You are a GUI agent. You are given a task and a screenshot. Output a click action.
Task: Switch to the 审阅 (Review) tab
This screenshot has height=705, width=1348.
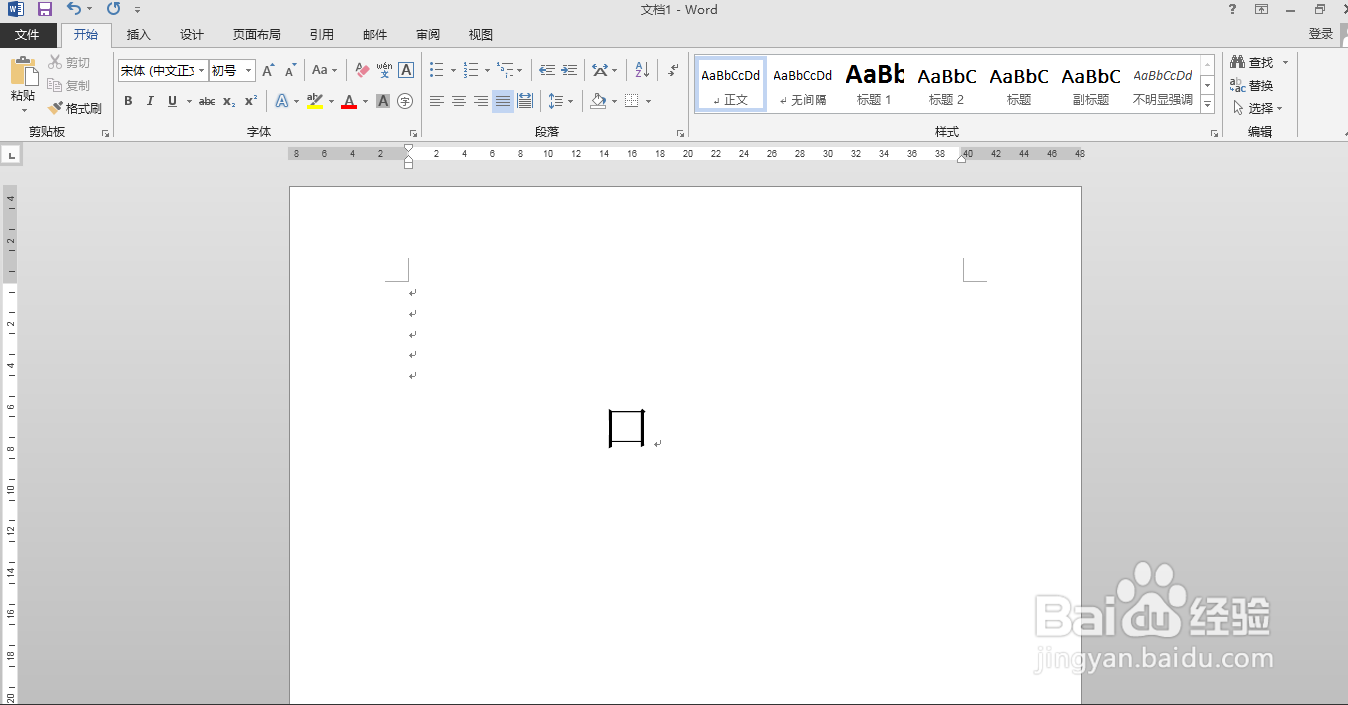[428, 35]
